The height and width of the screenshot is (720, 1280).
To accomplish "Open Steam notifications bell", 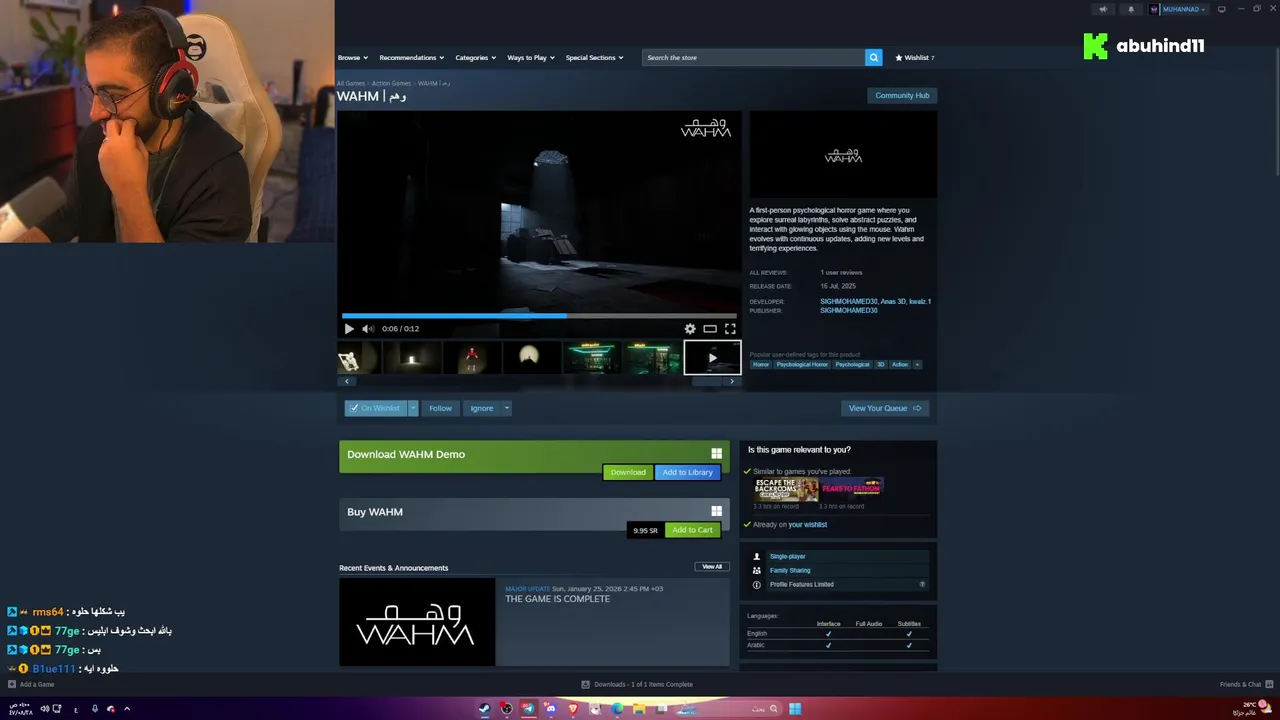I will click(1131, 9).
